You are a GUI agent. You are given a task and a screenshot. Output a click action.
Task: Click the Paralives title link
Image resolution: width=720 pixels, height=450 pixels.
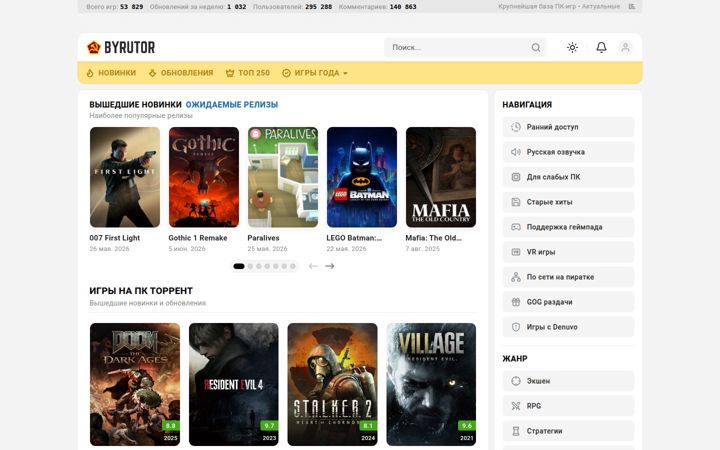click(264, 238)
